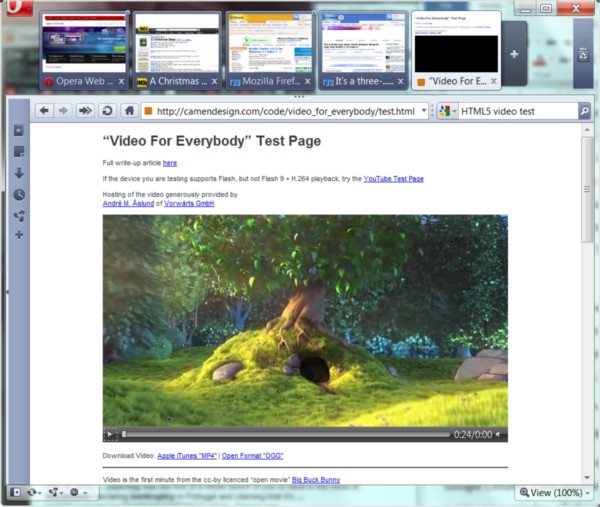Screen dimensions: 600x507
Task: Open the Unite panel in the sidebar
Action: click(19, 216)
